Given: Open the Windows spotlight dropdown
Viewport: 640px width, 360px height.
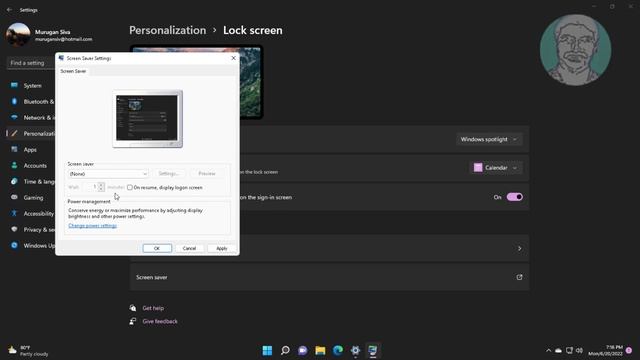Looking at the screenshot, I should click(489, 139).
